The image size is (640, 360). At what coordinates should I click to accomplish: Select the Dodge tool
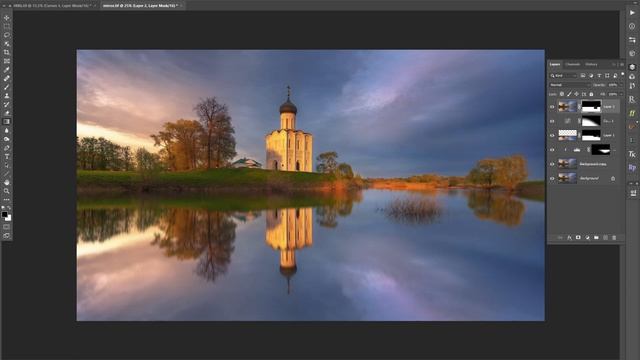click(7, 139)
